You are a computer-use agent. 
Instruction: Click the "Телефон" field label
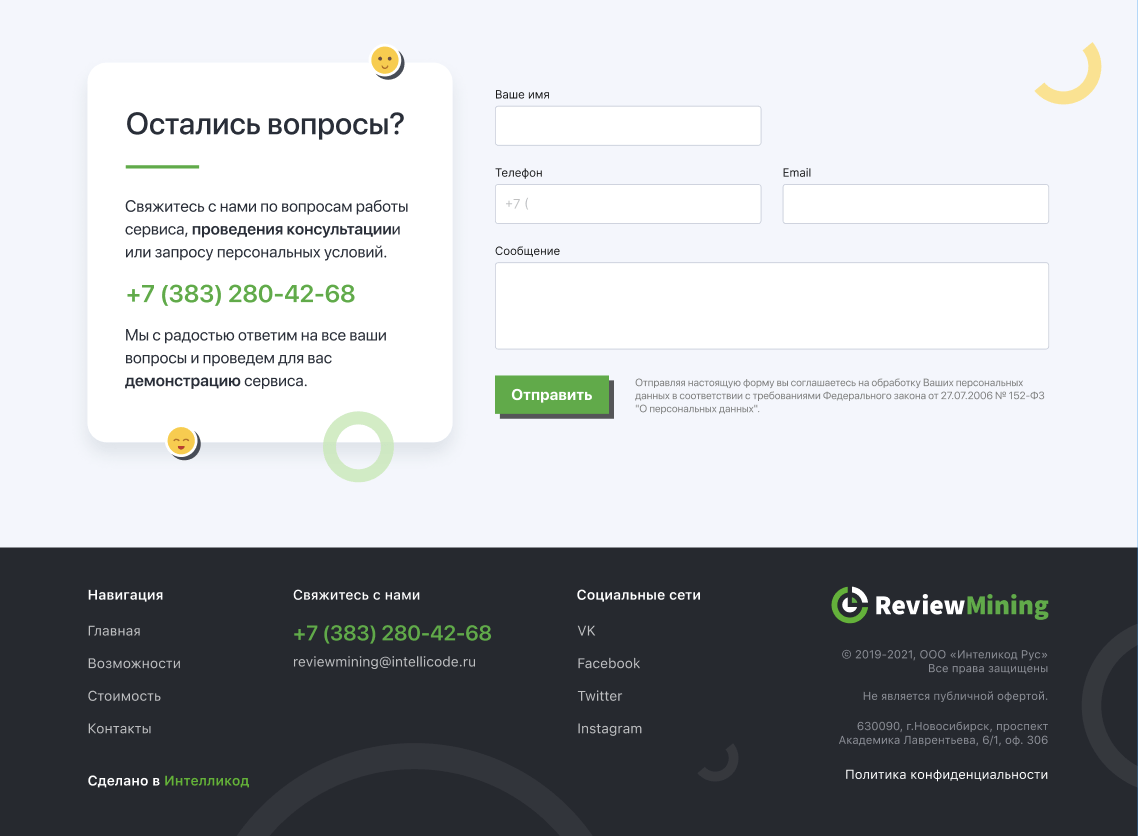coord(519,173)
